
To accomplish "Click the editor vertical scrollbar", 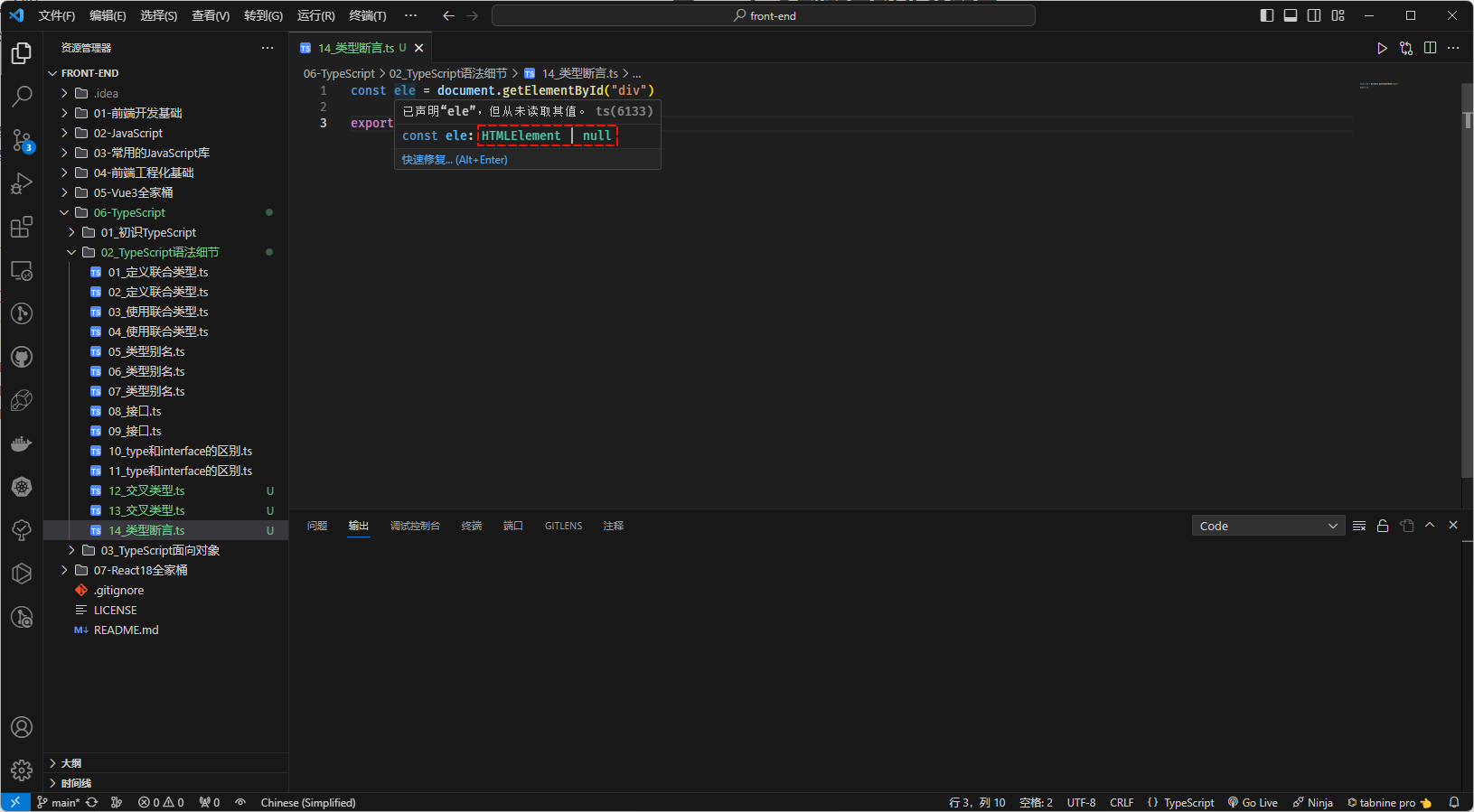I will click(x=1467, y=271).
